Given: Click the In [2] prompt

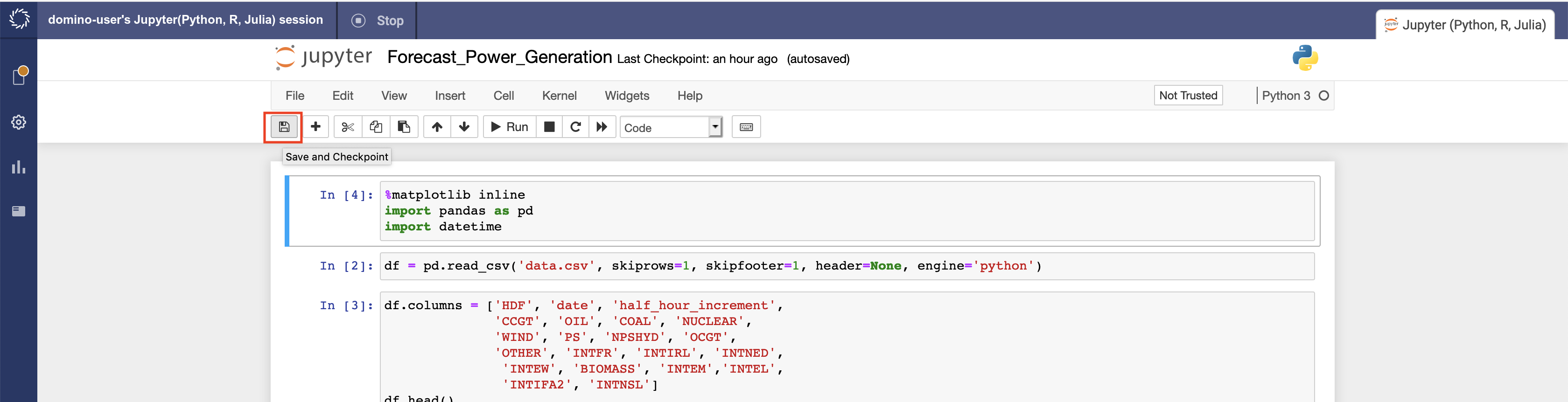Looking at the screenshot, I should click(x=346, y=266).
